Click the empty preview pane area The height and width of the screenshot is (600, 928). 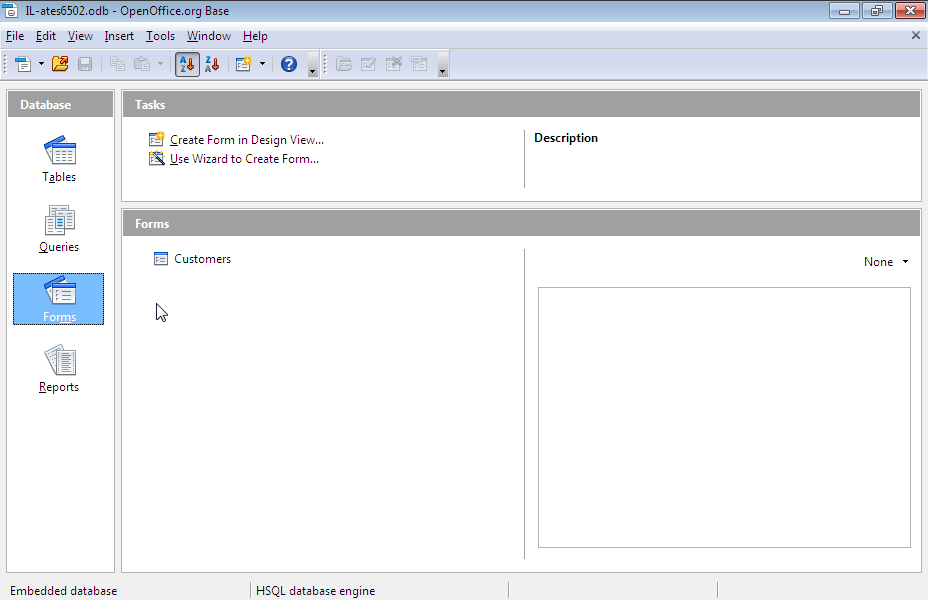(x=724, y=417)
